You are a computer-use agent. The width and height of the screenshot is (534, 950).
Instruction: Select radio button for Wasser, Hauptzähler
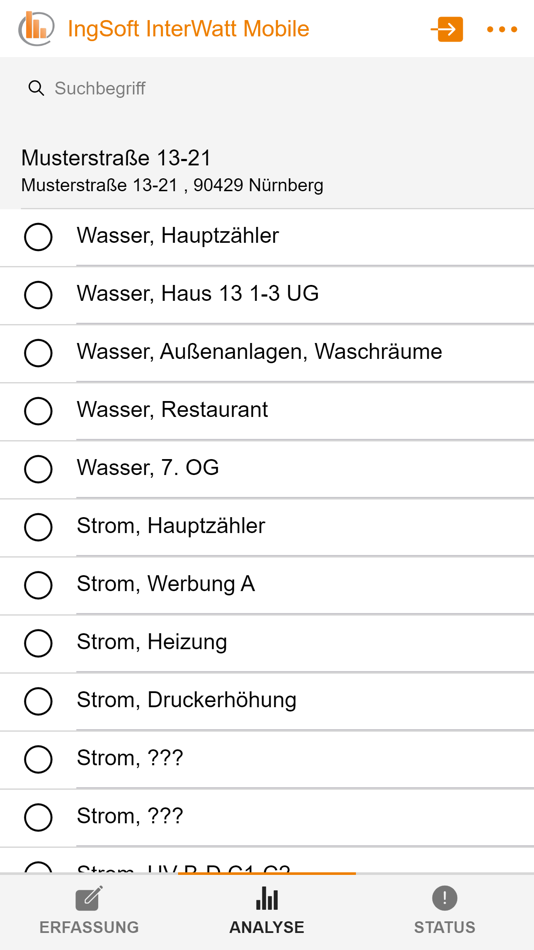[x=38, y=236]
